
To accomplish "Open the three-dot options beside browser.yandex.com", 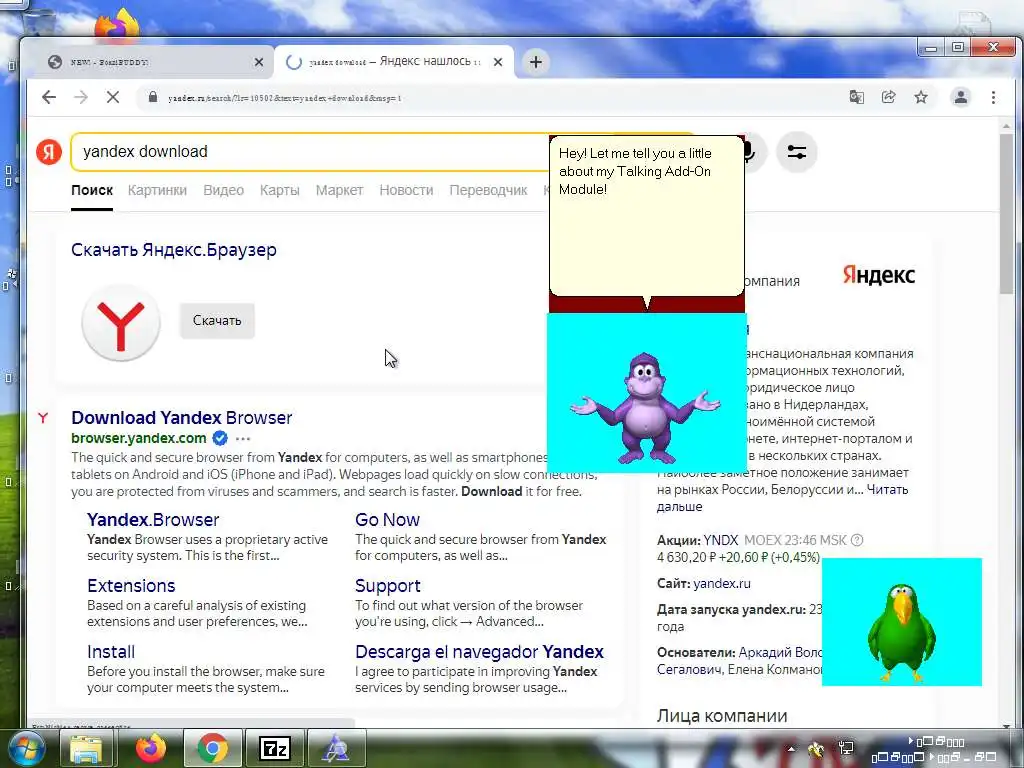I will pyautogui.click(x=243, y=439).
